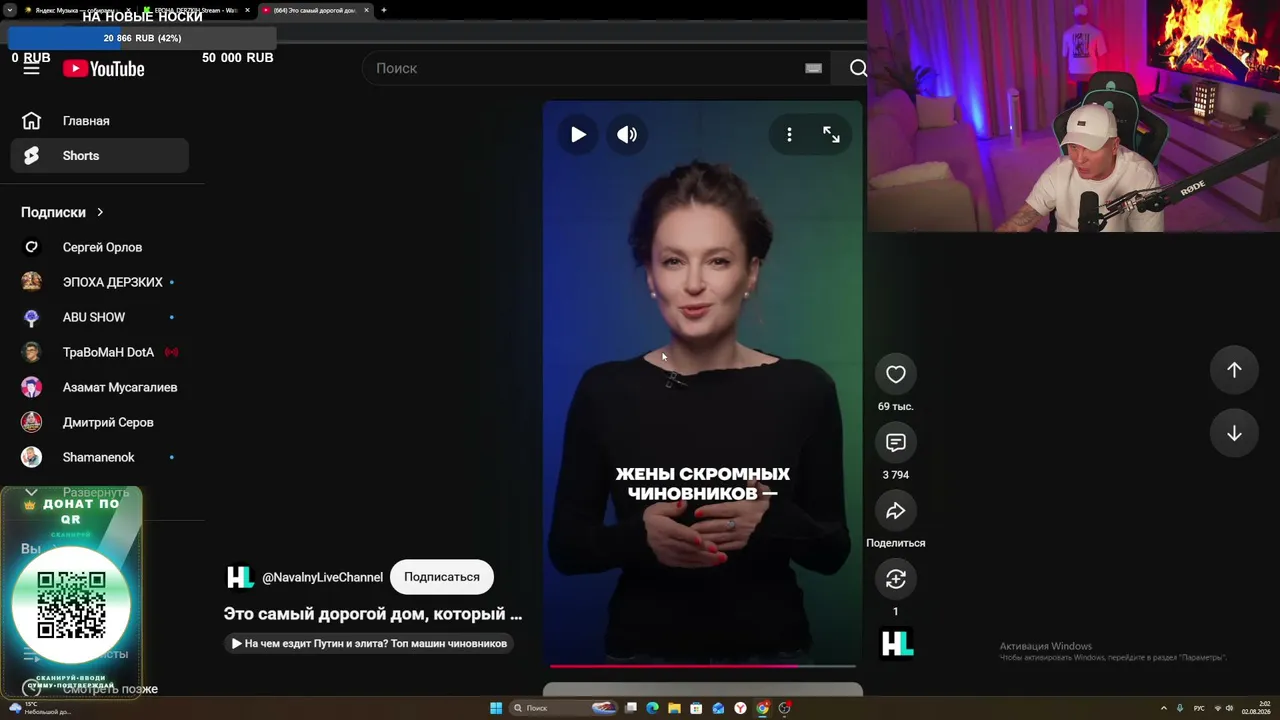Click the Поделиться label
The width and height of the screenshot is (1280, 720).
[896, 543]
